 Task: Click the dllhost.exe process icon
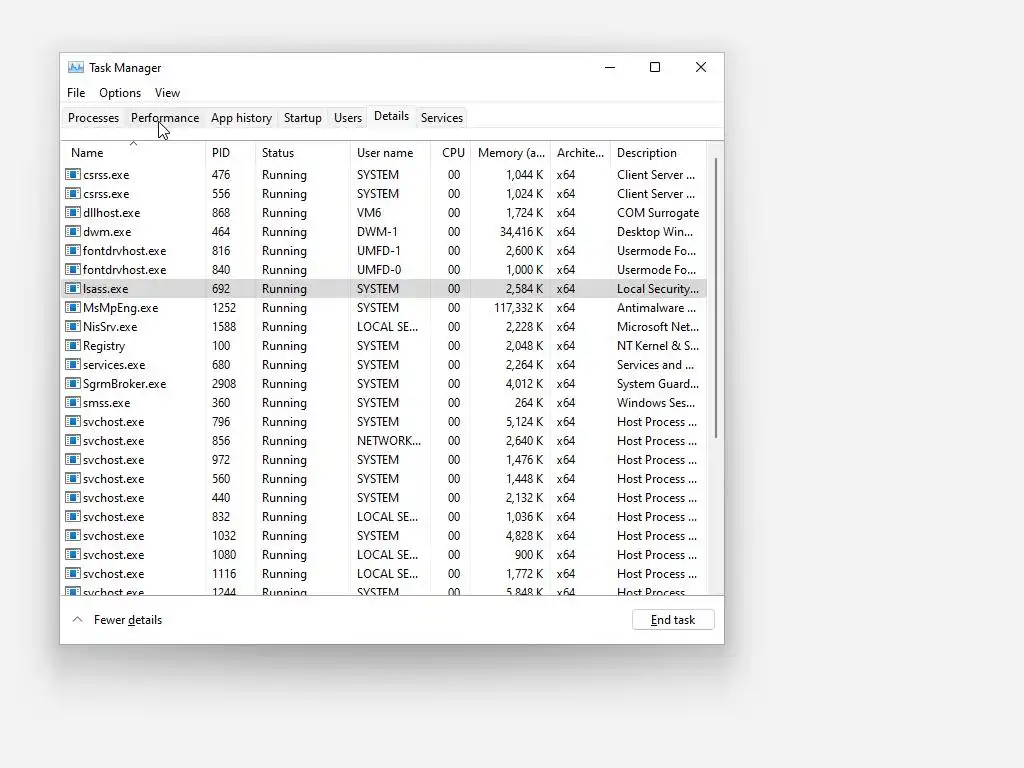coord(72,212)
